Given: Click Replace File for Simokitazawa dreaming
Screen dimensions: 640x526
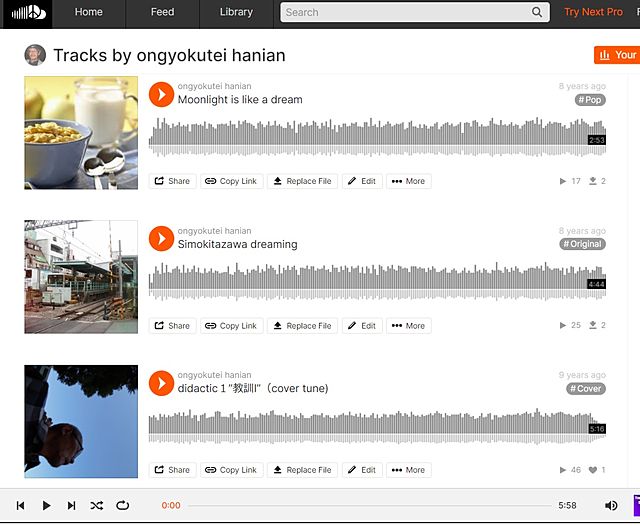Looking at the screenshot, I should [x=302, y=325].
